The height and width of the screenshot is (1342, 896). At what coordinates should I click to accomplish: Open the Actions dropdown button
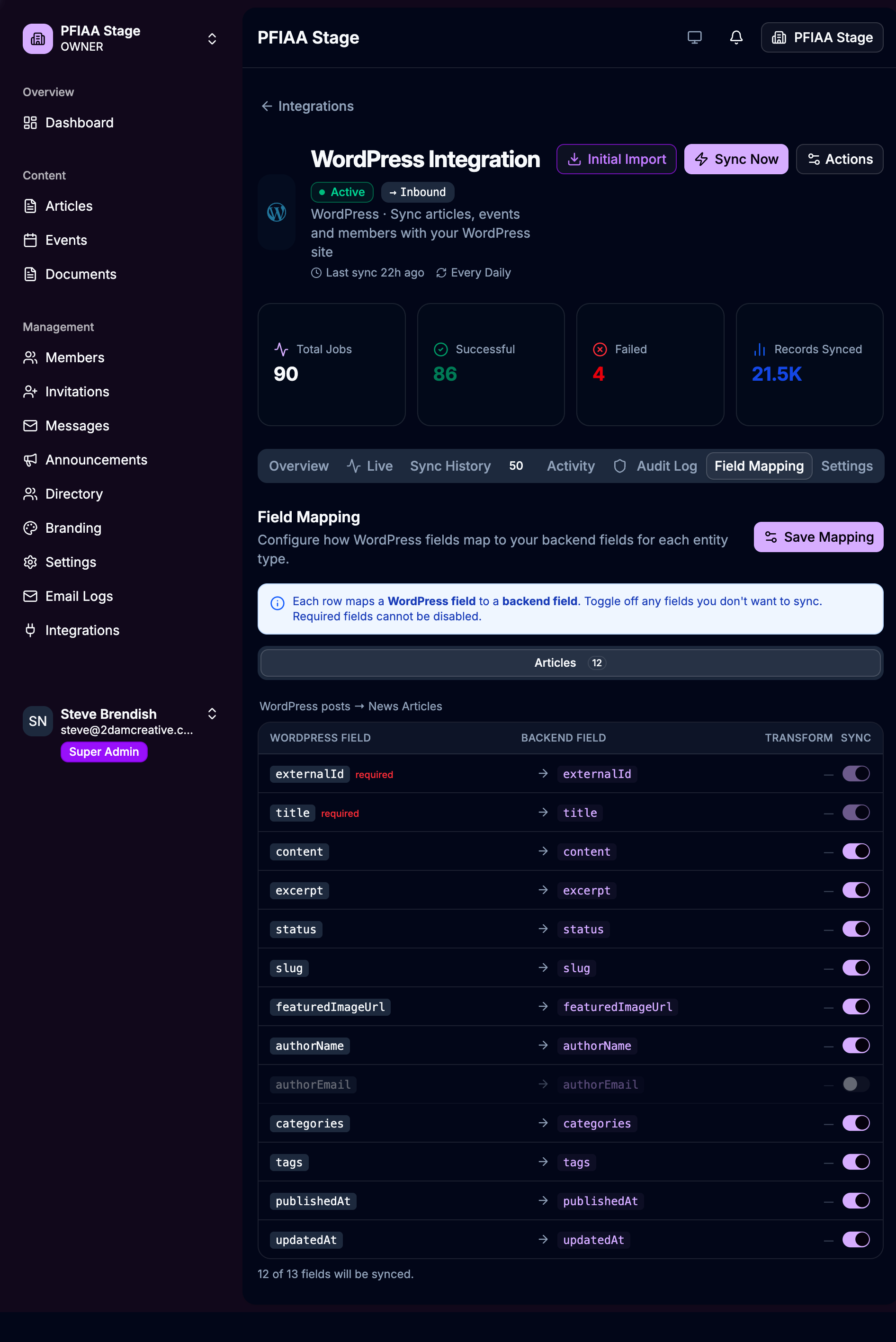point(839,160)
